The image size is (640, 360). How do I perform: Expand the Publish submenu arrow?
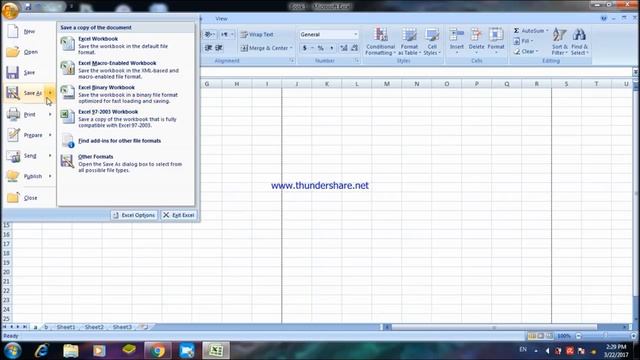coord(50,176)
